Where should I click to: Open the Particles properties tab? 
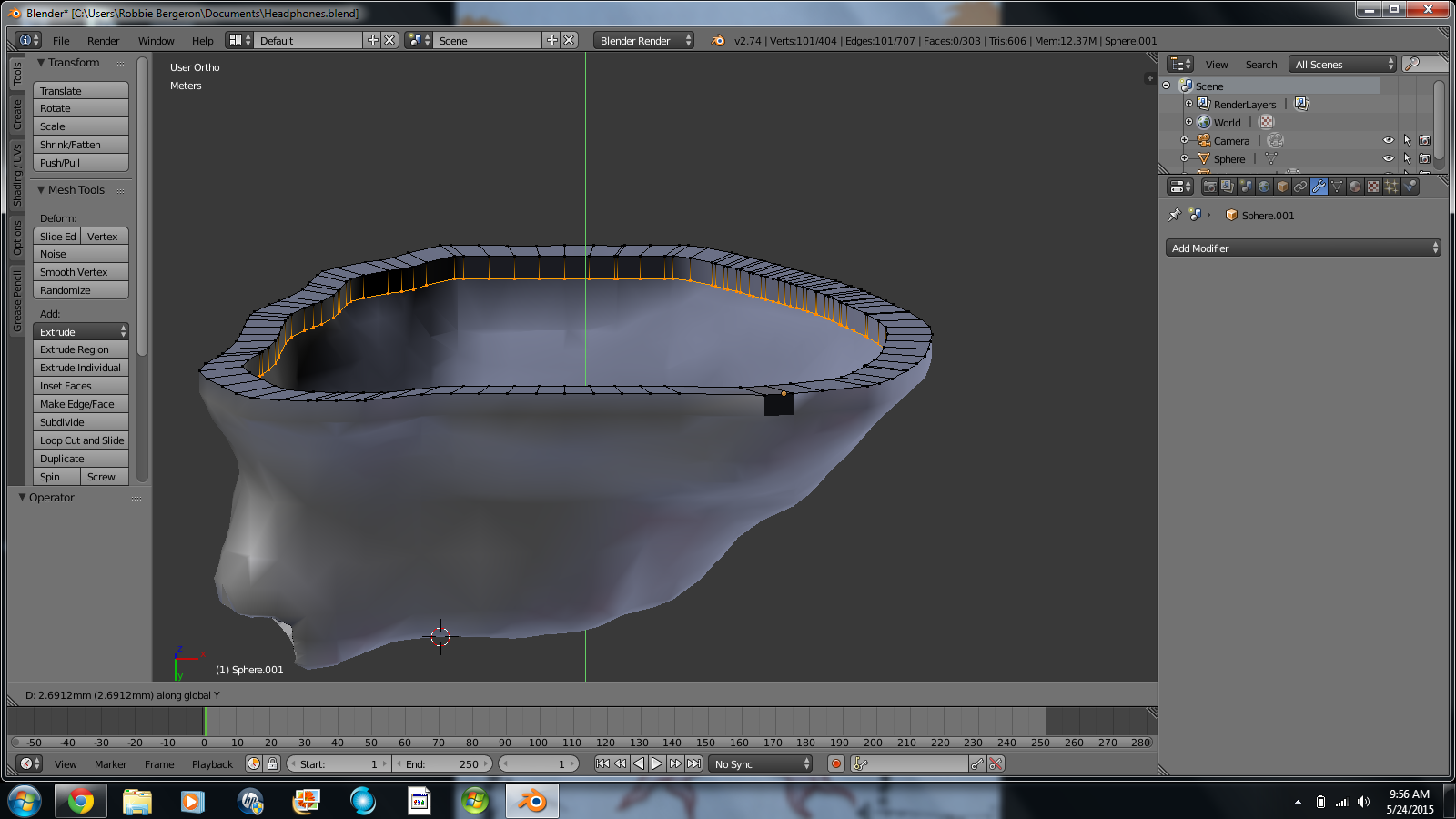click(1391, 187)
